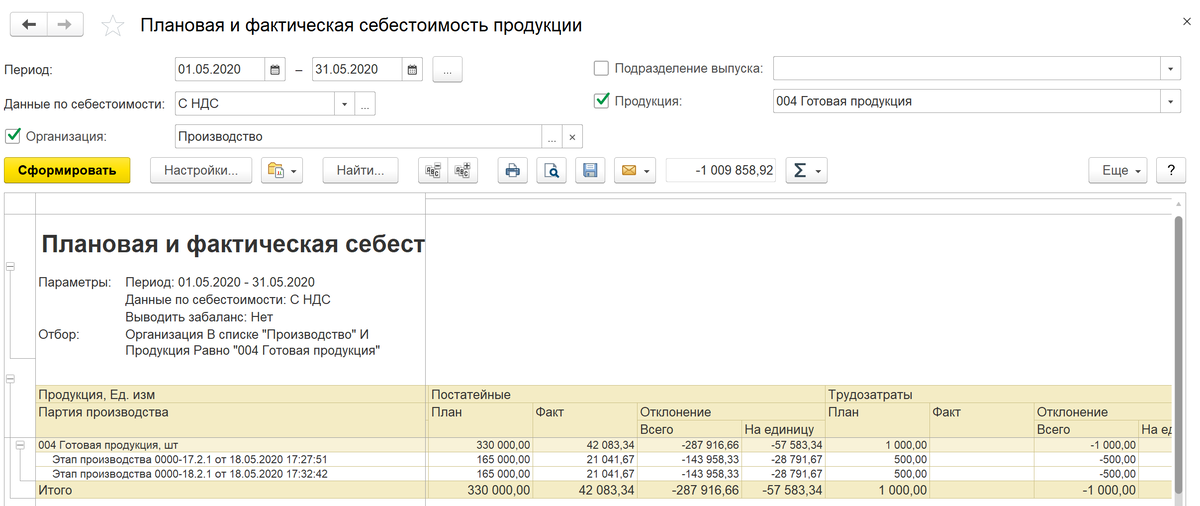Viewport: 1200px width, 506px height.
Task: Click Трудозатраты column header
Action: pyautogui.click(x=998, y=395)
